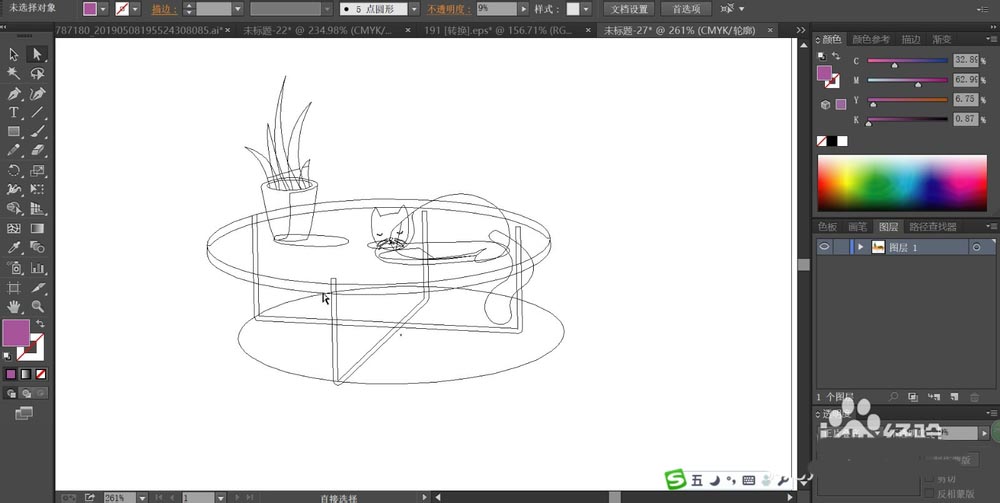Screen dimensions: 1000x503
Task: Switch to the 颜色参考 panel tab
Action: (x=871, y=40)
